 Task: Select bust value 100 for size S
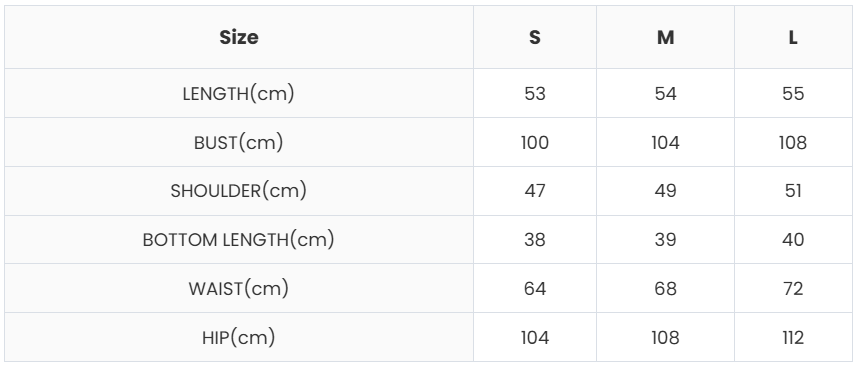click(x=535, y=142)
